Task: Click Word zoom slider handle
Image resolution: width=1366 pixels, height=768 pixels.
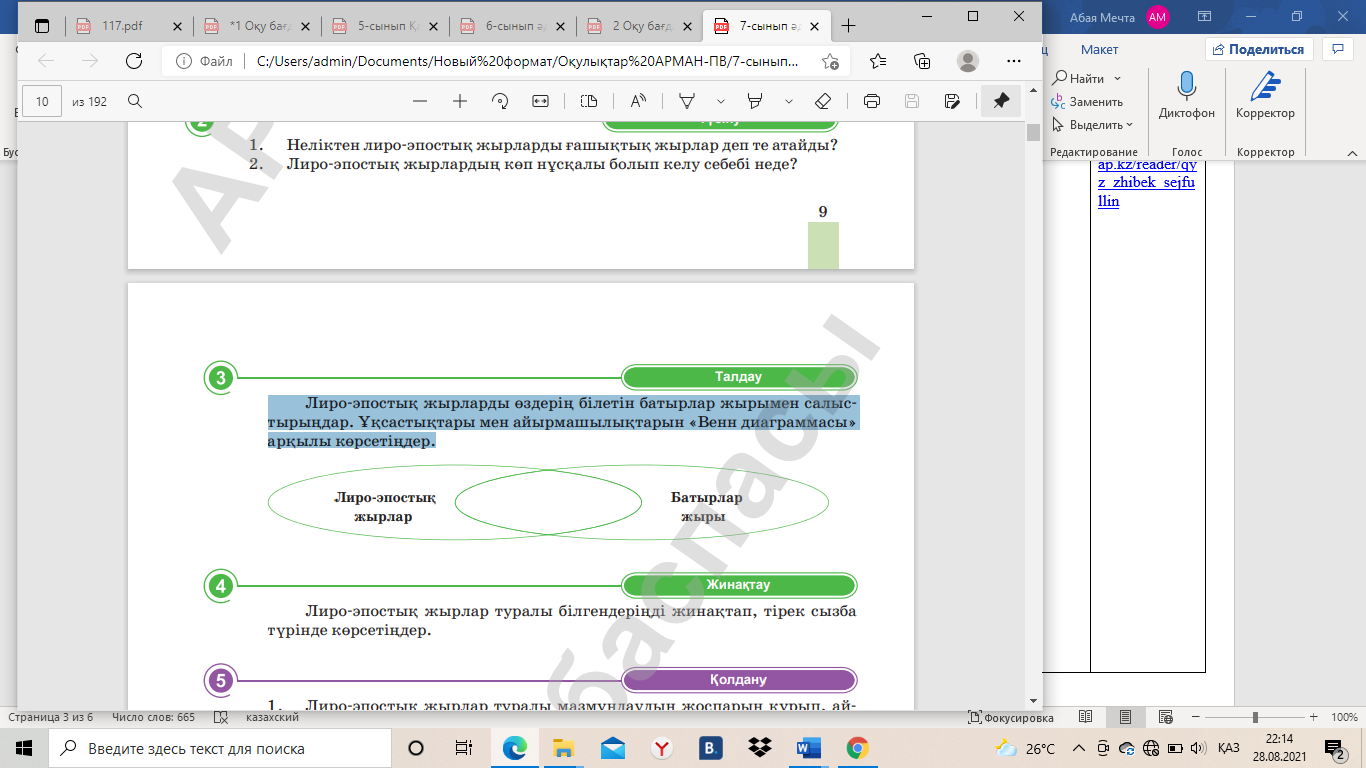Action: click(x=1255, y=717)
